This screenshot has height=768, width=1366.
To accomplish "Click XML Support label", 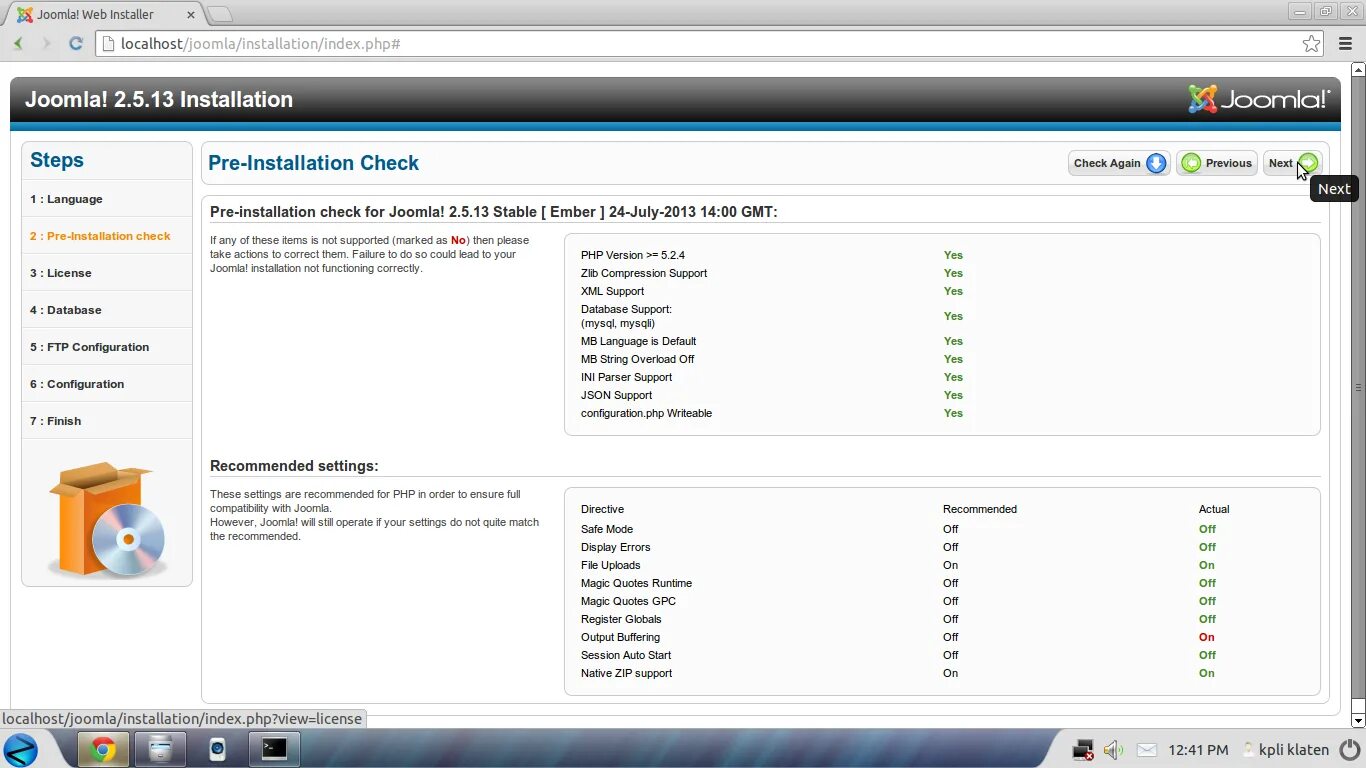I will point(612,291).
